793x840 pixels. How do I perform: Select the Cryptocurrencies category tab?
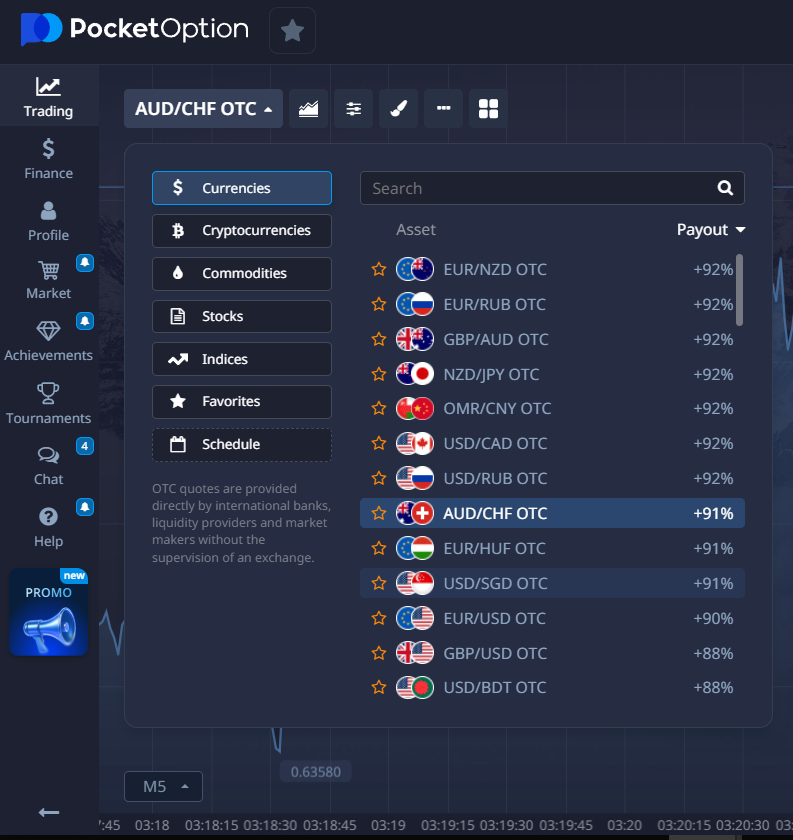[x=242, y=231]
